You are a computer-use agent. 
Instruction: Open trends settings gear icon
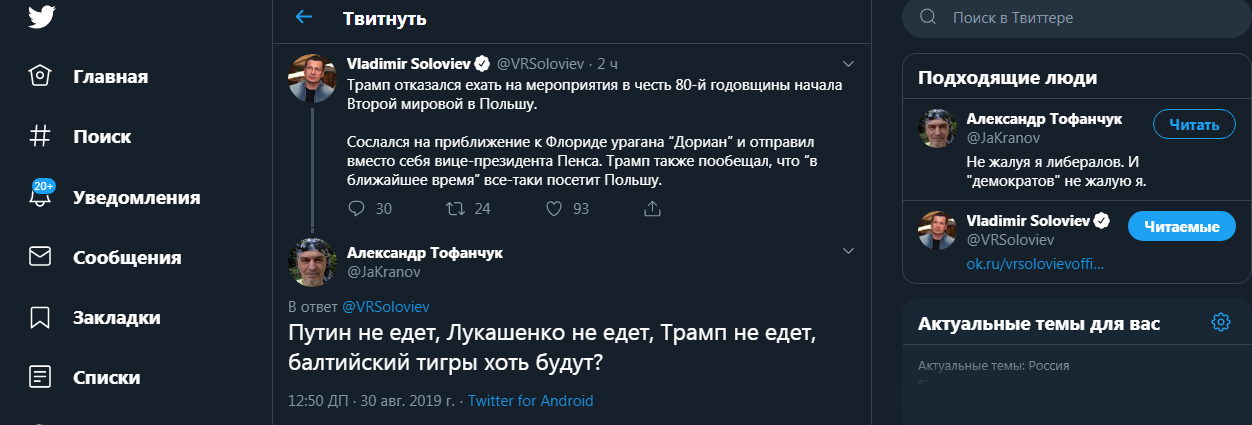1220,322
